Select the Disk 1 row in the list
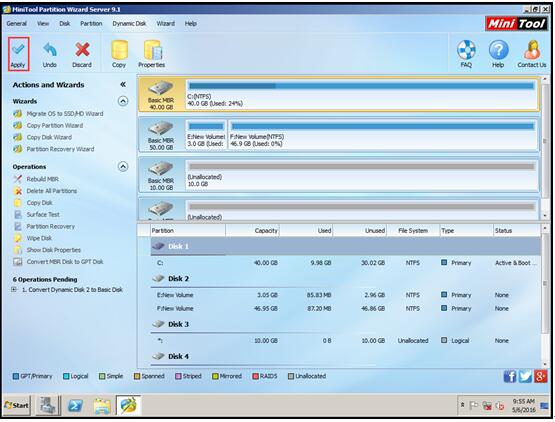 click(x=345, y=246)
